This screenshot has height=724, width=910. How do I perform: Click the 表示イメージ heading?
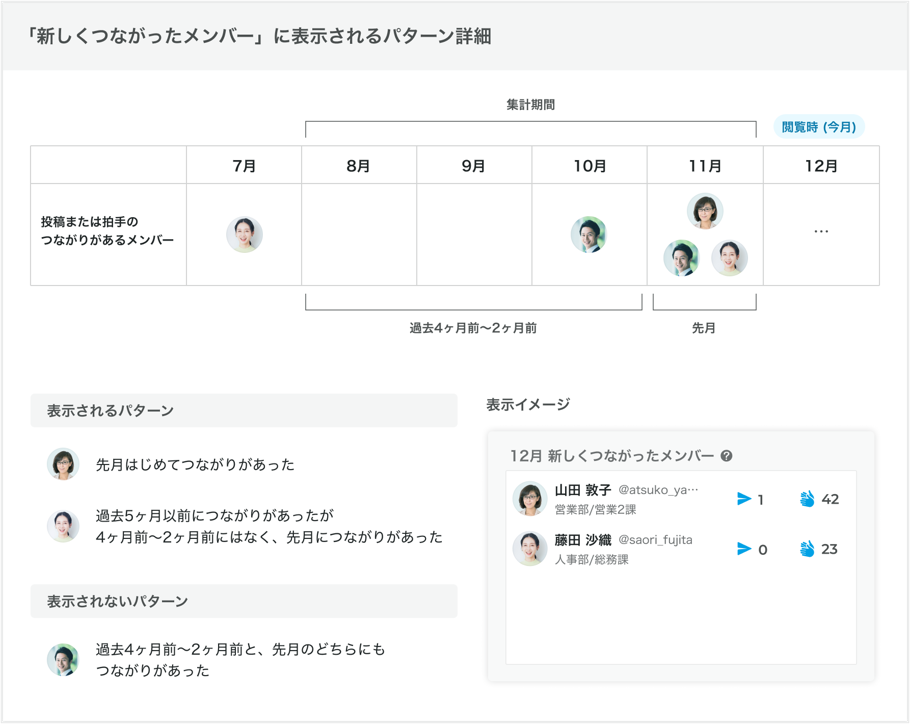[528, 404]
